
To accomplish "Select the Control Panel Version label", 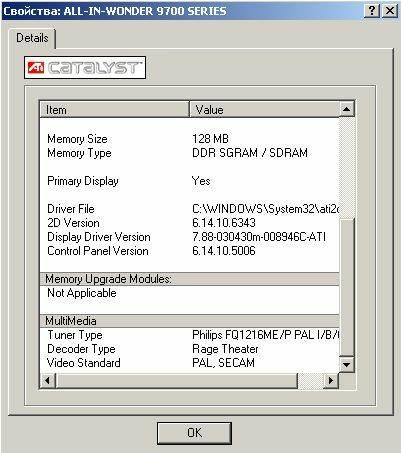I will point(98,251).
